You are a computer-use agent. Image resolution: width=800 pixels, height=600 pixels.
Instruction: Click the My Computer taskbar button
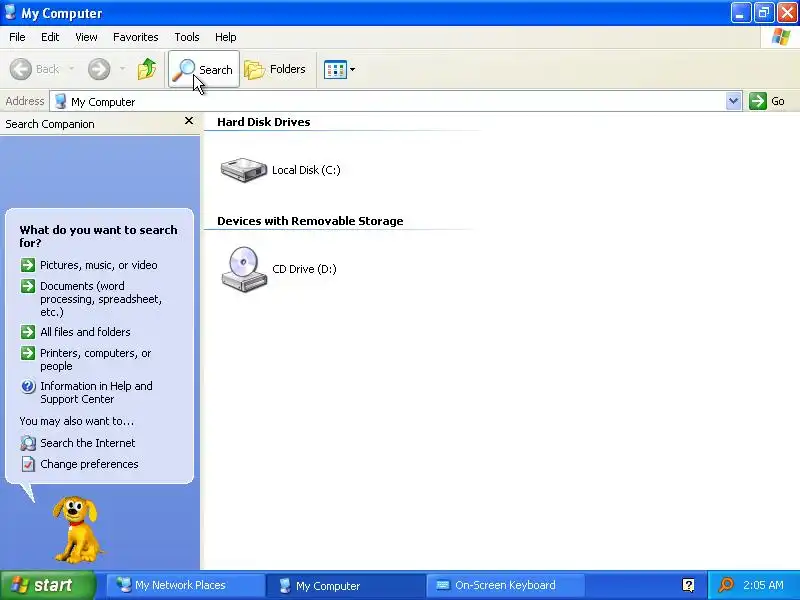345,585
